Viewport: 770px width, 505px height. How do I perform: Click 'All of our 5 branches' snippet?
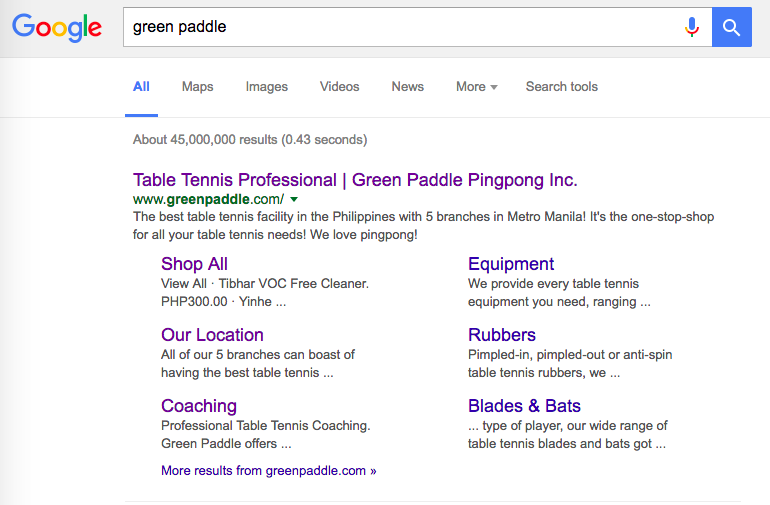pos(258,355)
